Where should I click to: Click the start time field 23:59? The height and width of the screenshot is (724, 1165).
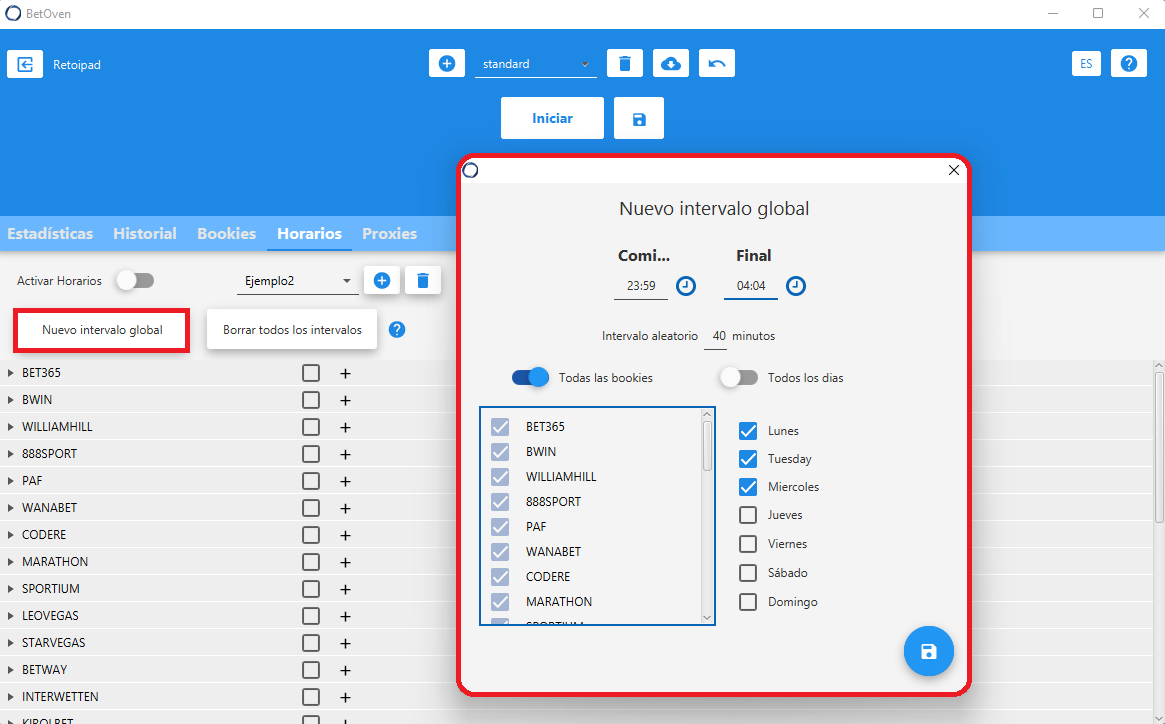pyautogui.click(x=640, y=286)
